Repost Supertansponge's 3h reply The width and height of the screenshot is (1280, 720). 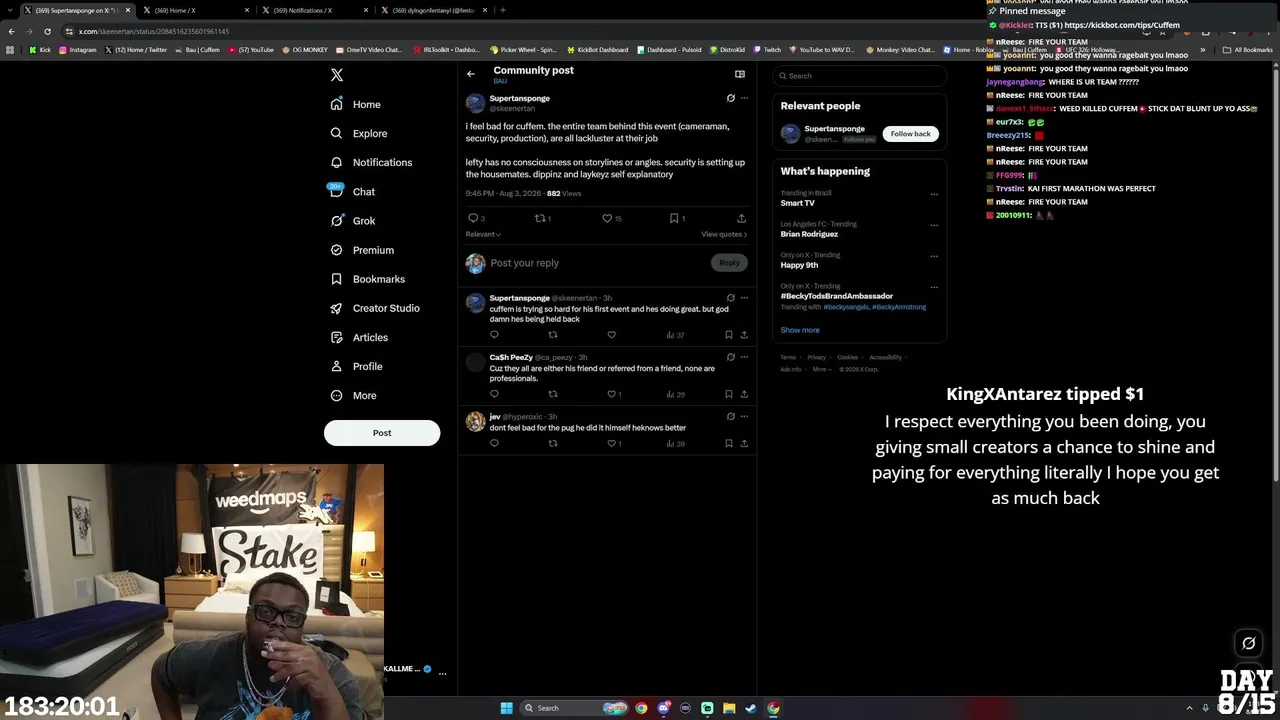pos(552,335)
